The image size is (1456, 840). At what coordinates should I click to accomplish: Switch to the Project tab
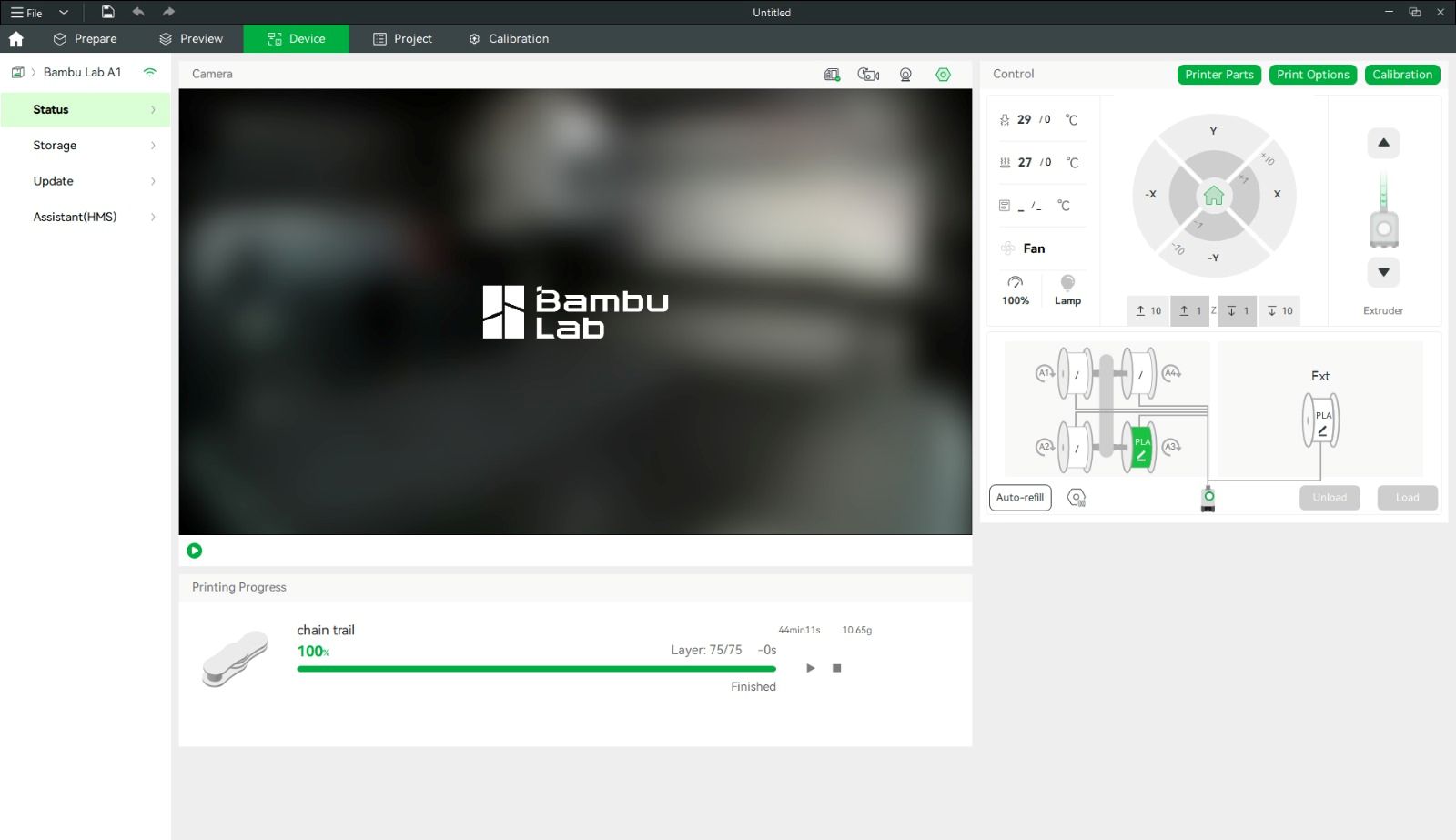pos(402,39)
